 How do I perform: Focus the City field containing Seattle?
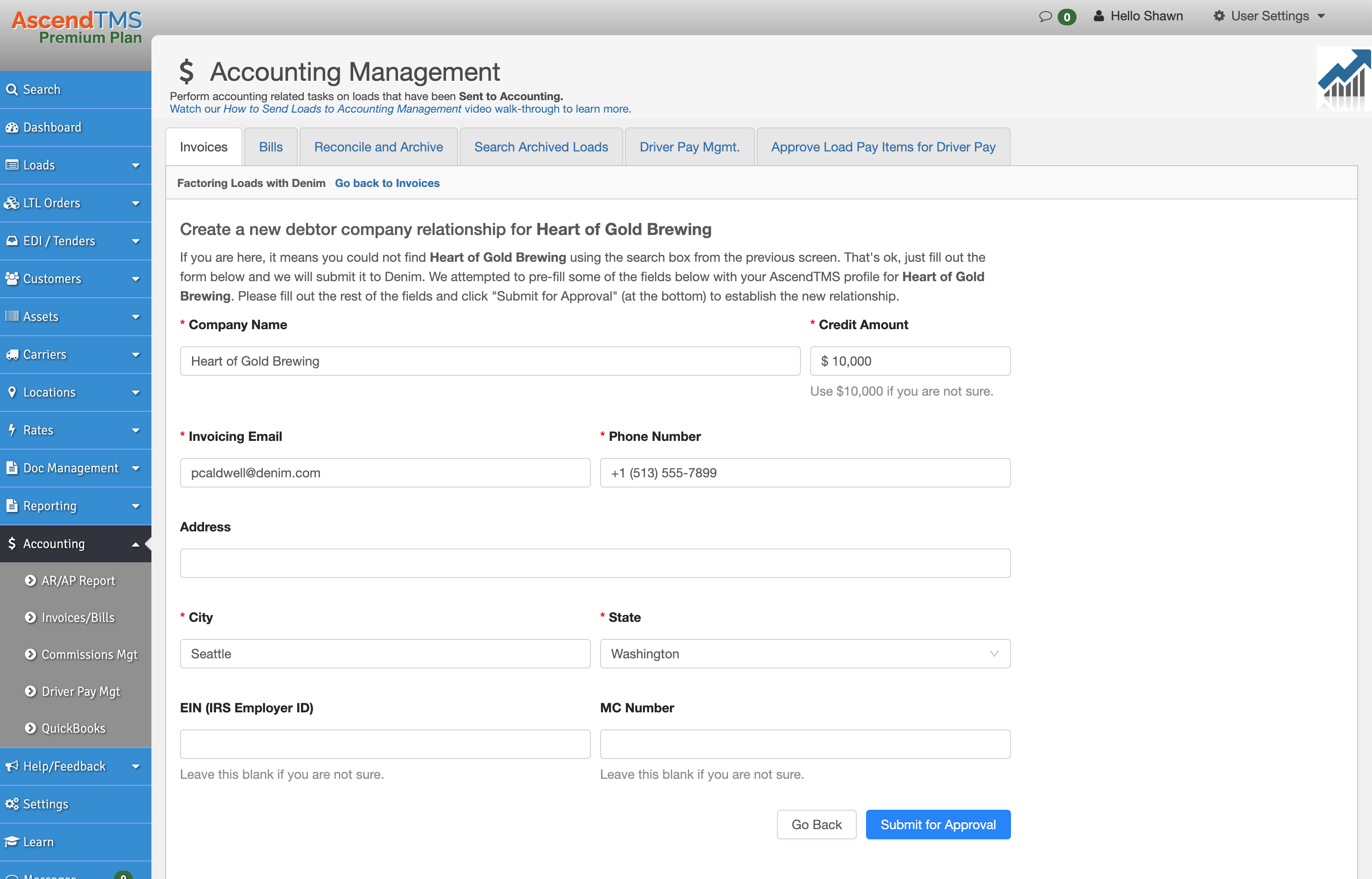click(x=385, y=654)
